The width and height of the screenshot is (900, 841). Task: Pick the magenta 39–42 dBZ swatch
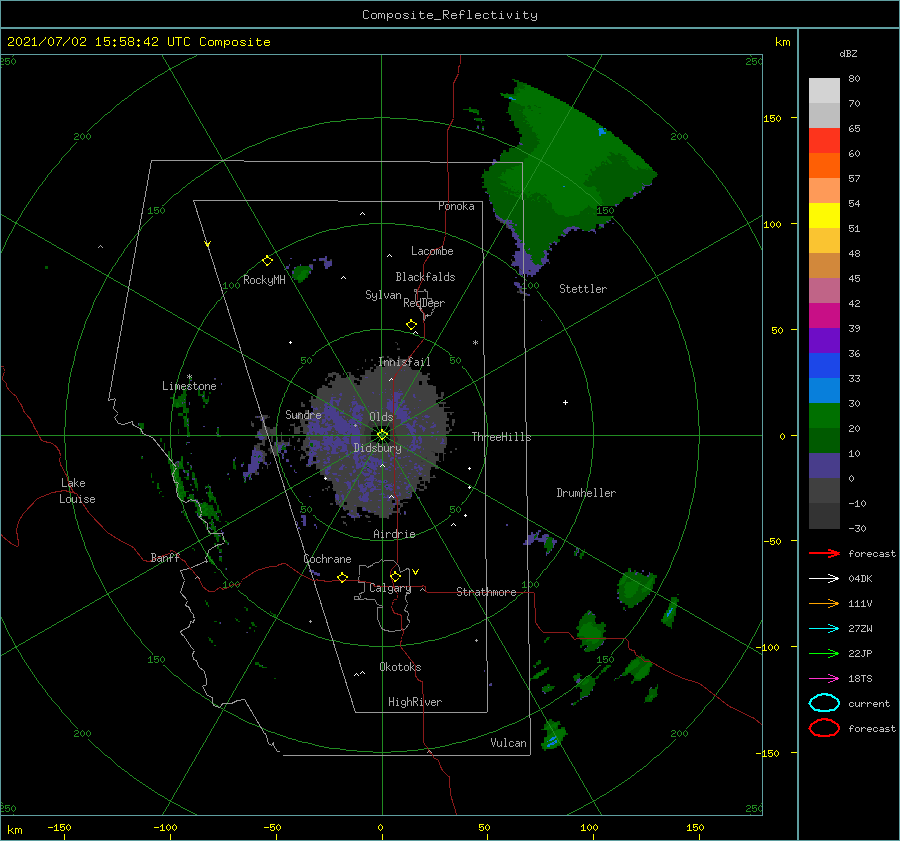click(x=824, y=316)
